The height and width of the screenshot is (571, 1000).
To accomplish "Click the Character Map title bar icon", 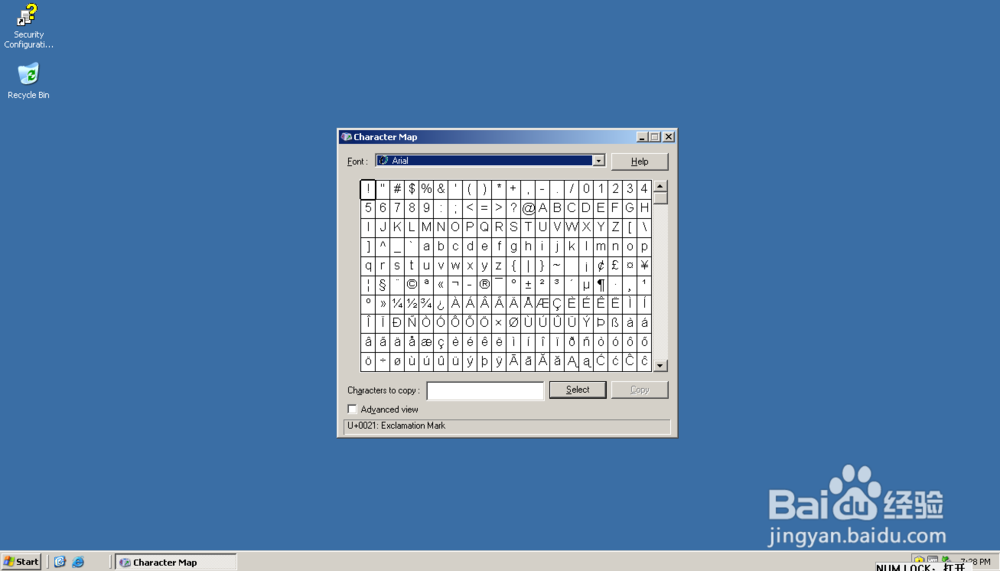I will pyautogui.click(x=346, y=137).
